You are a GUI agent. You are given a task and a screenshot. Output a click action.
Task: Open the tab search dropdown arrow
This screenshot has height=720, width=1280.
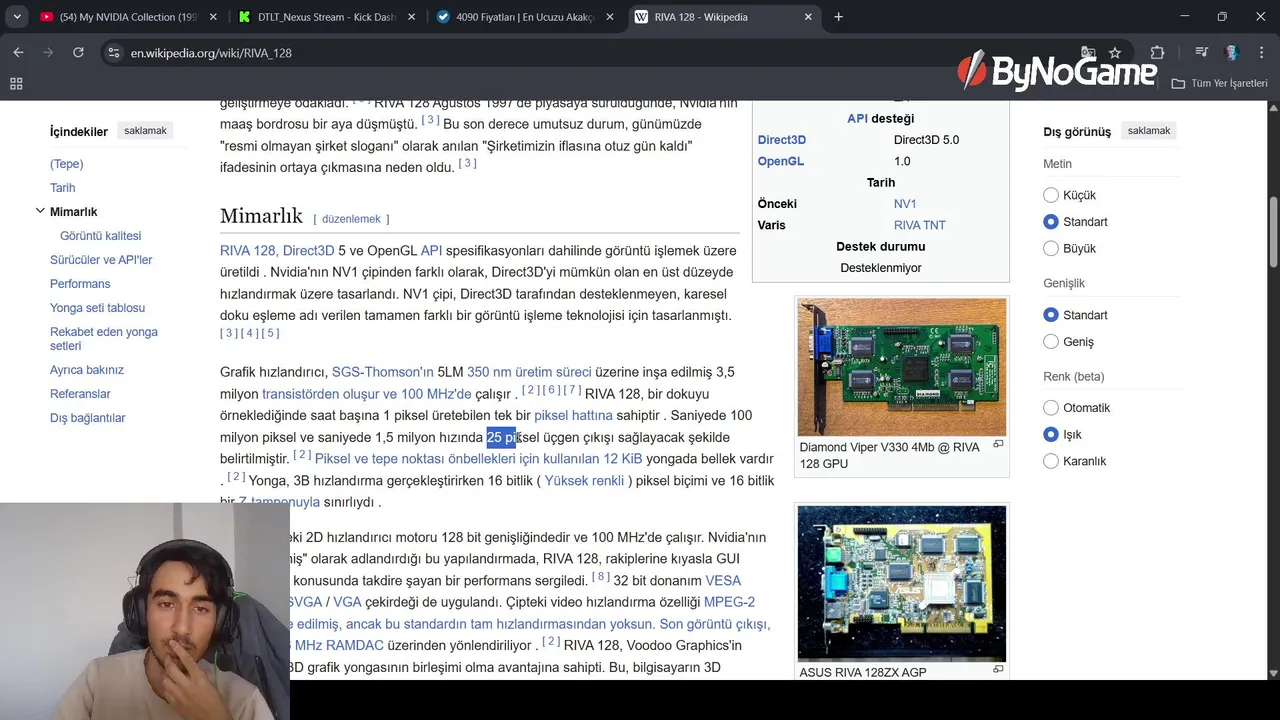(x=17, y=17)
